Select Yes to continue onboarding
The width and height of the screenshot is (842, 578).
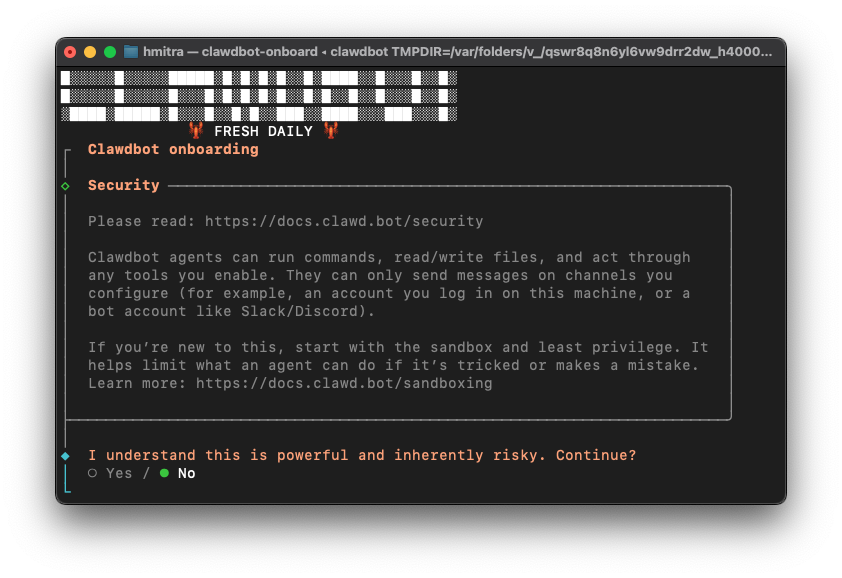point(118,472)
